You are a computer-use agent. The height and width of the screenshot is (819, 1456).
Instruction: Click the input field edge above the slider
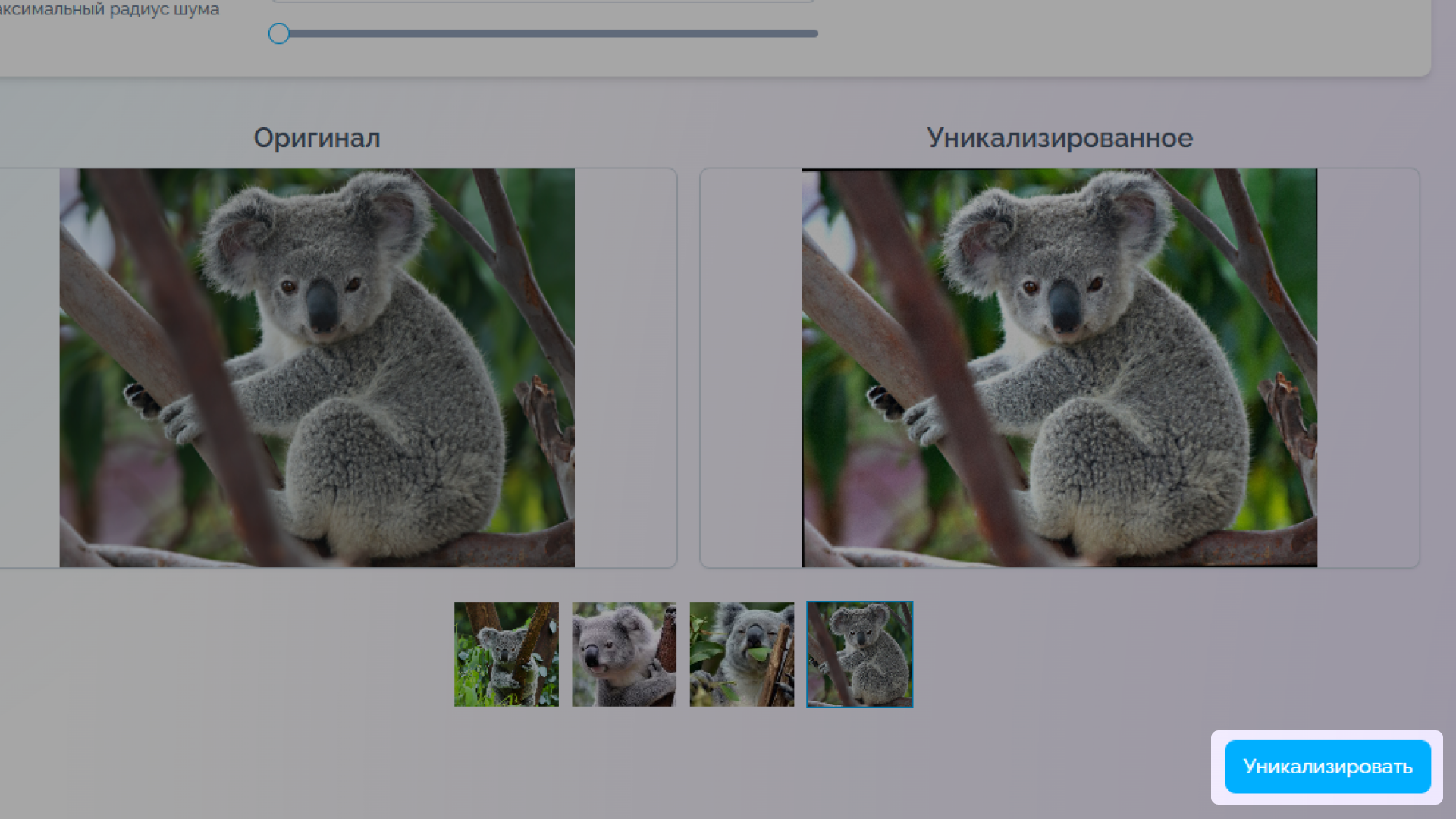point(543,2)
